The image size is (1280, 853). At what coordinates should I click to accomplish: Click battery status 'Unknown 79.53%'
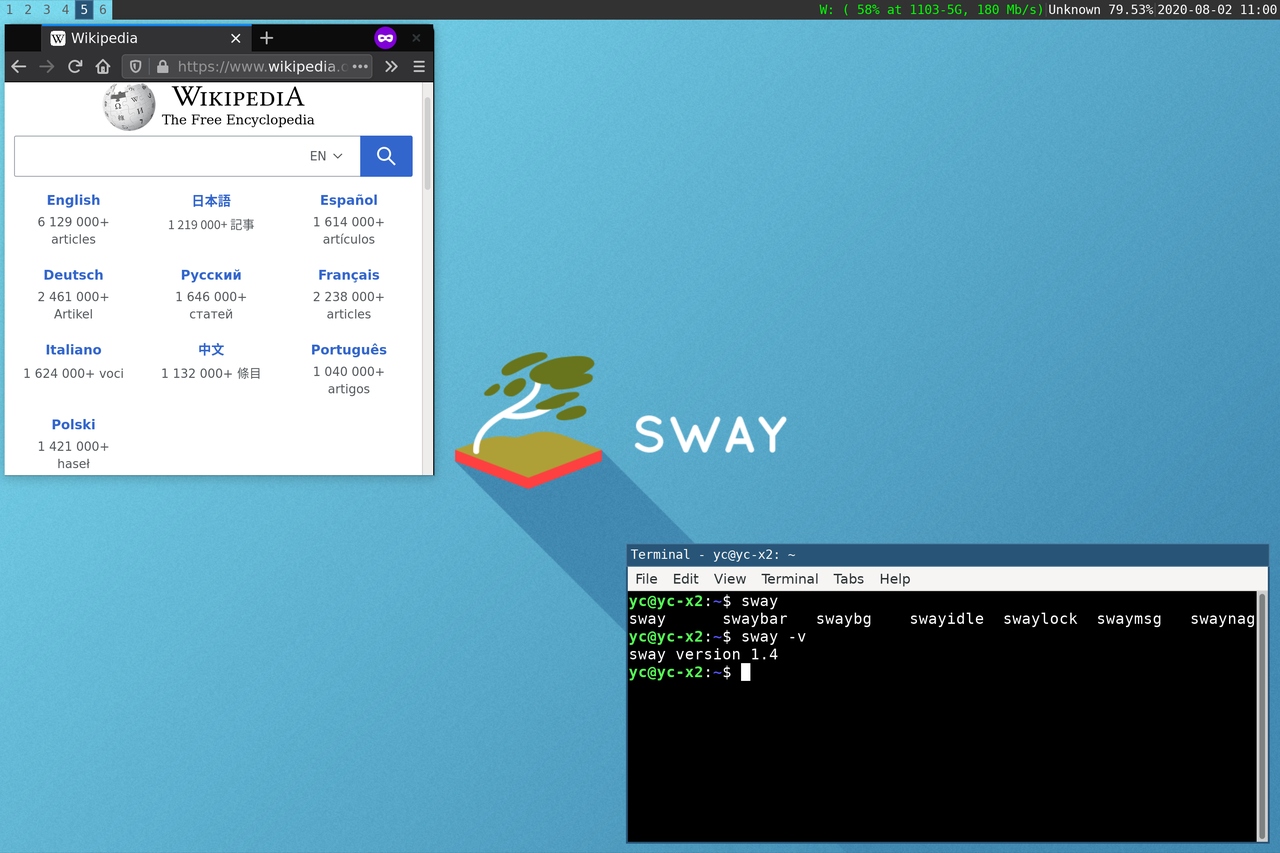(x=1100, y=9)
